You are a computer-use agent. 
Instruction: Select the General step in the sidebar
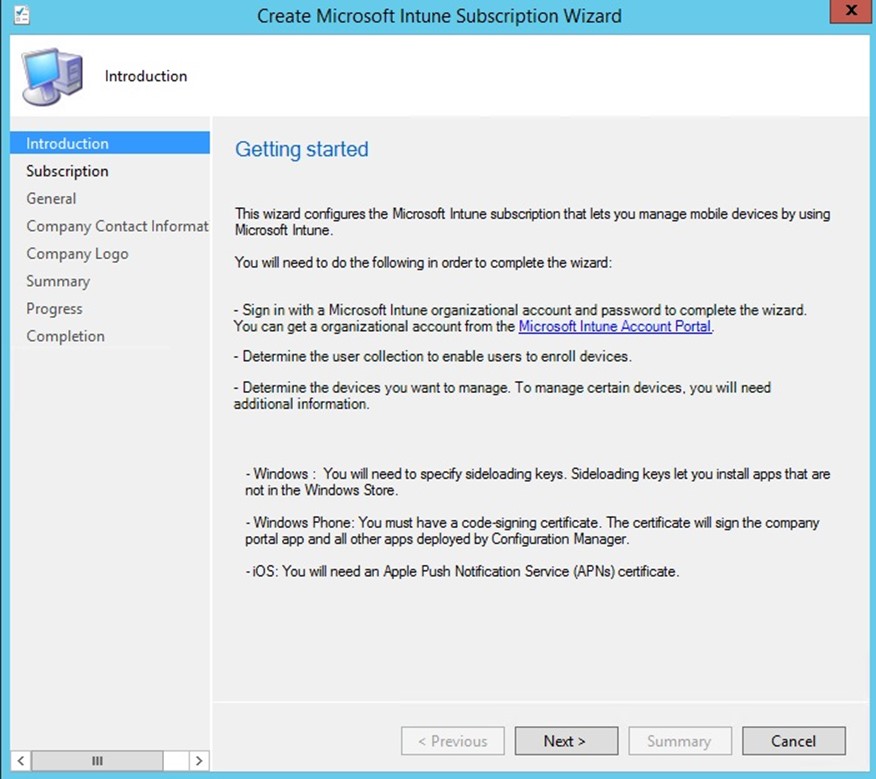click(x=51, y=199)
